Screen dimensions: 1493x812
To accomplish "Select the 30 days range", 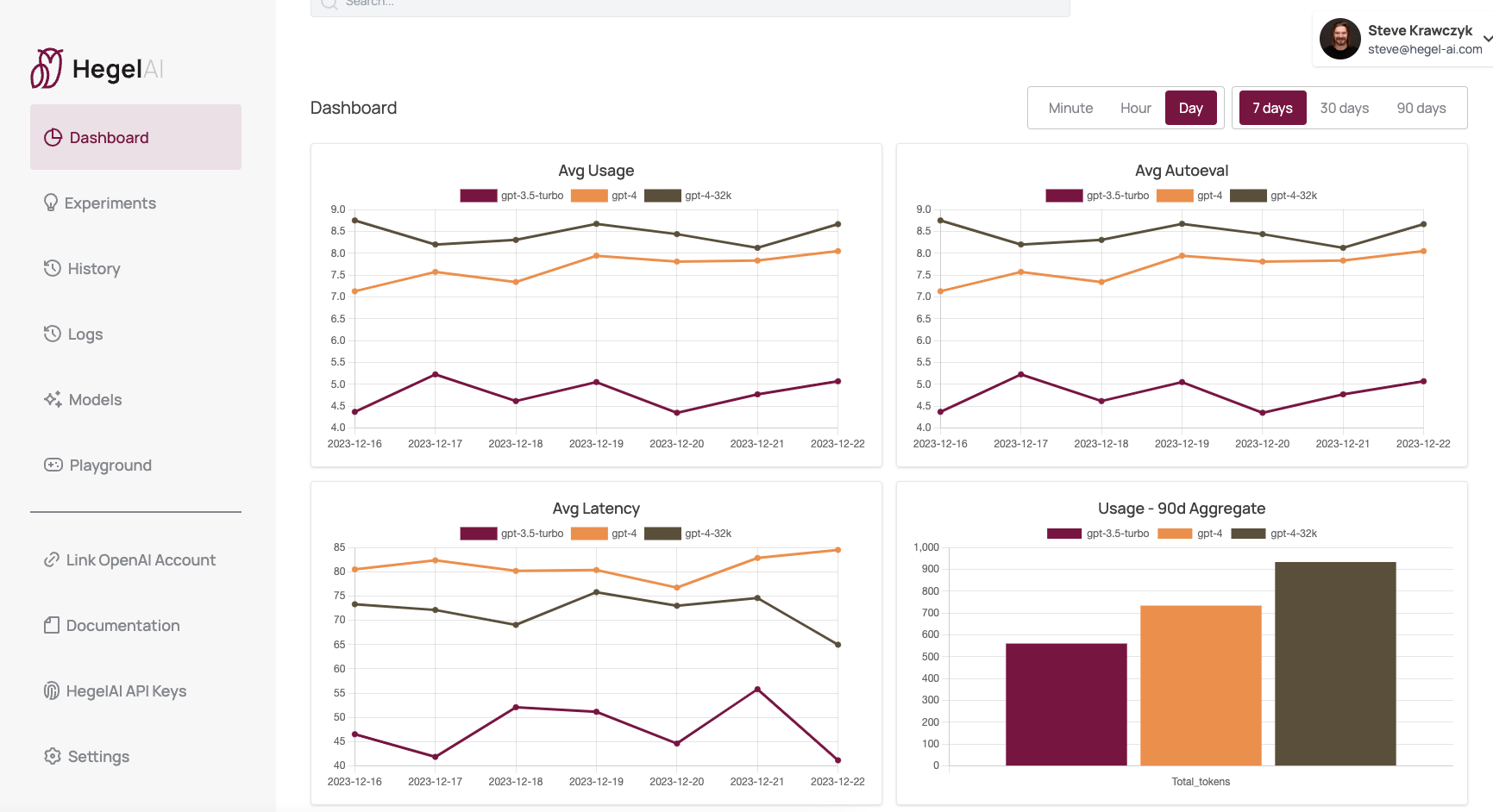I will pos(1345,108).
